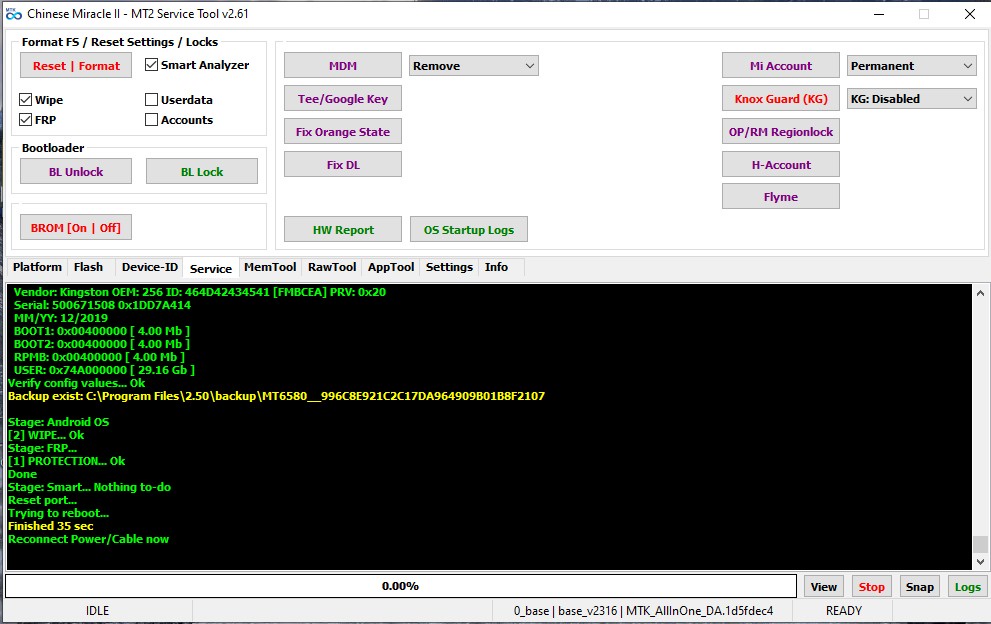This screenshot has height=624, width=991.
Task: Switch to the Platform tab
Action: pyautogui.click(x=37, y=267)
